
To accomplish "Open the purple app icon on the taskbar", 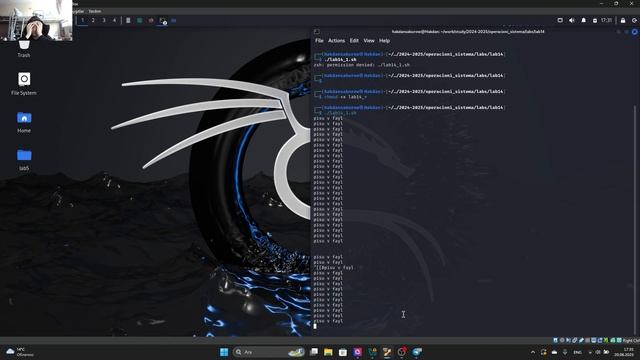I will point(358,352).
